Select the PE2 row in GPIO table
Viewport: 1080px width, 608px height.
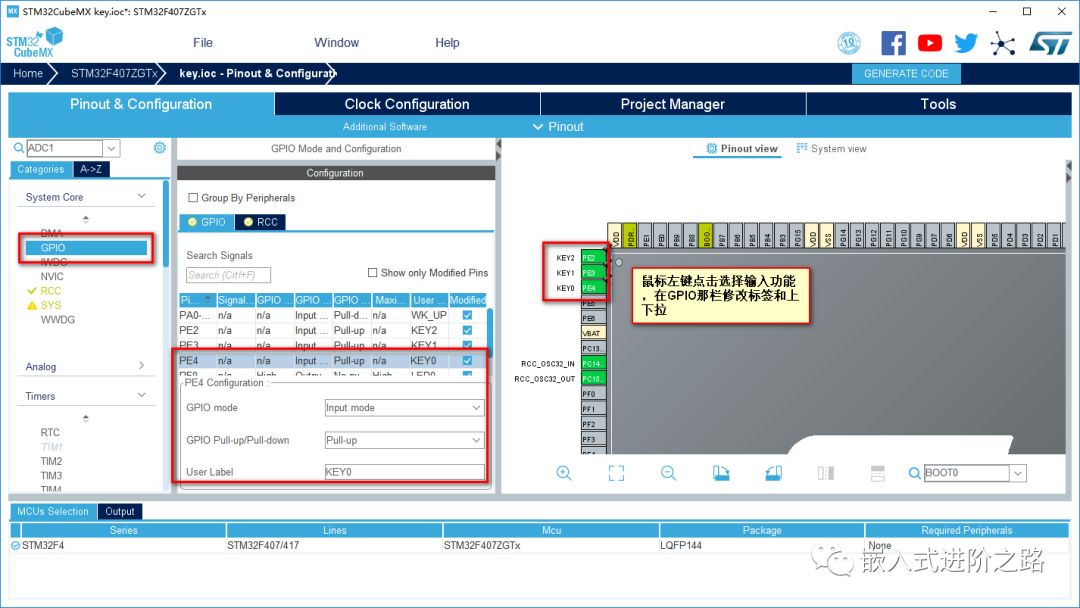tap(332, 331)
